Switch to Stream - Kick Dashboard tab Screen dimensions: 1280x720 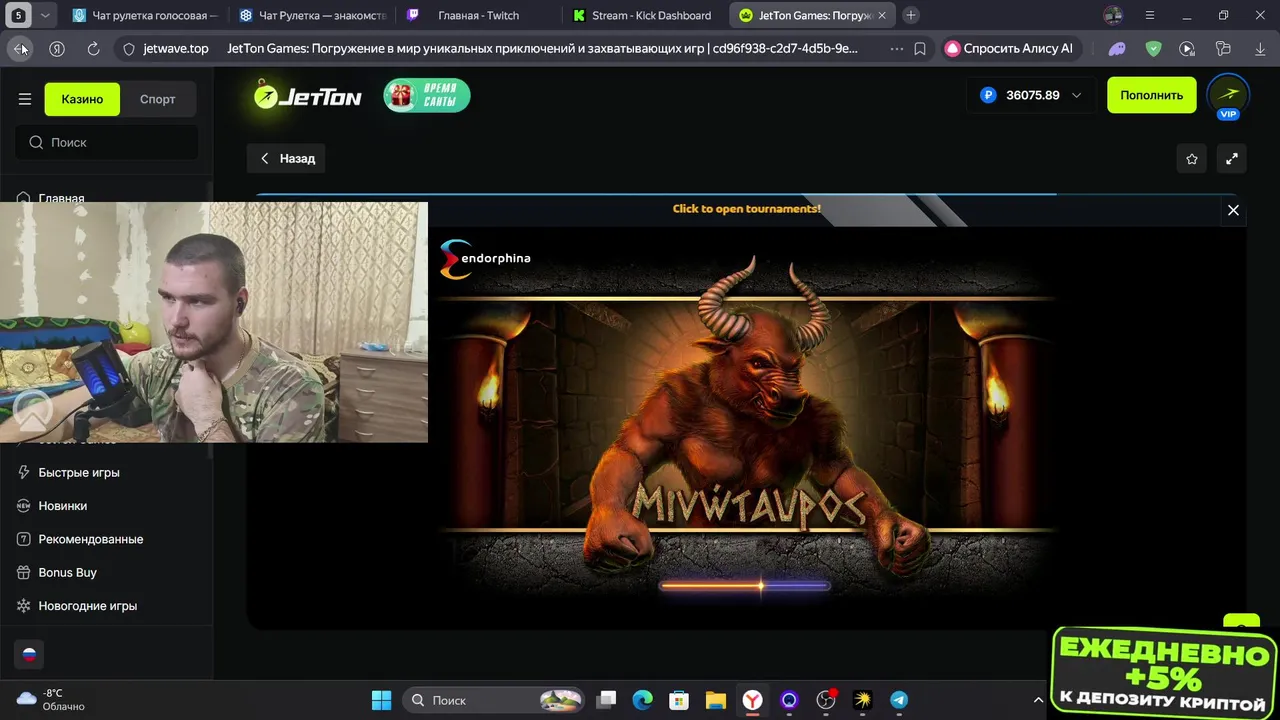tap(645, 15)
